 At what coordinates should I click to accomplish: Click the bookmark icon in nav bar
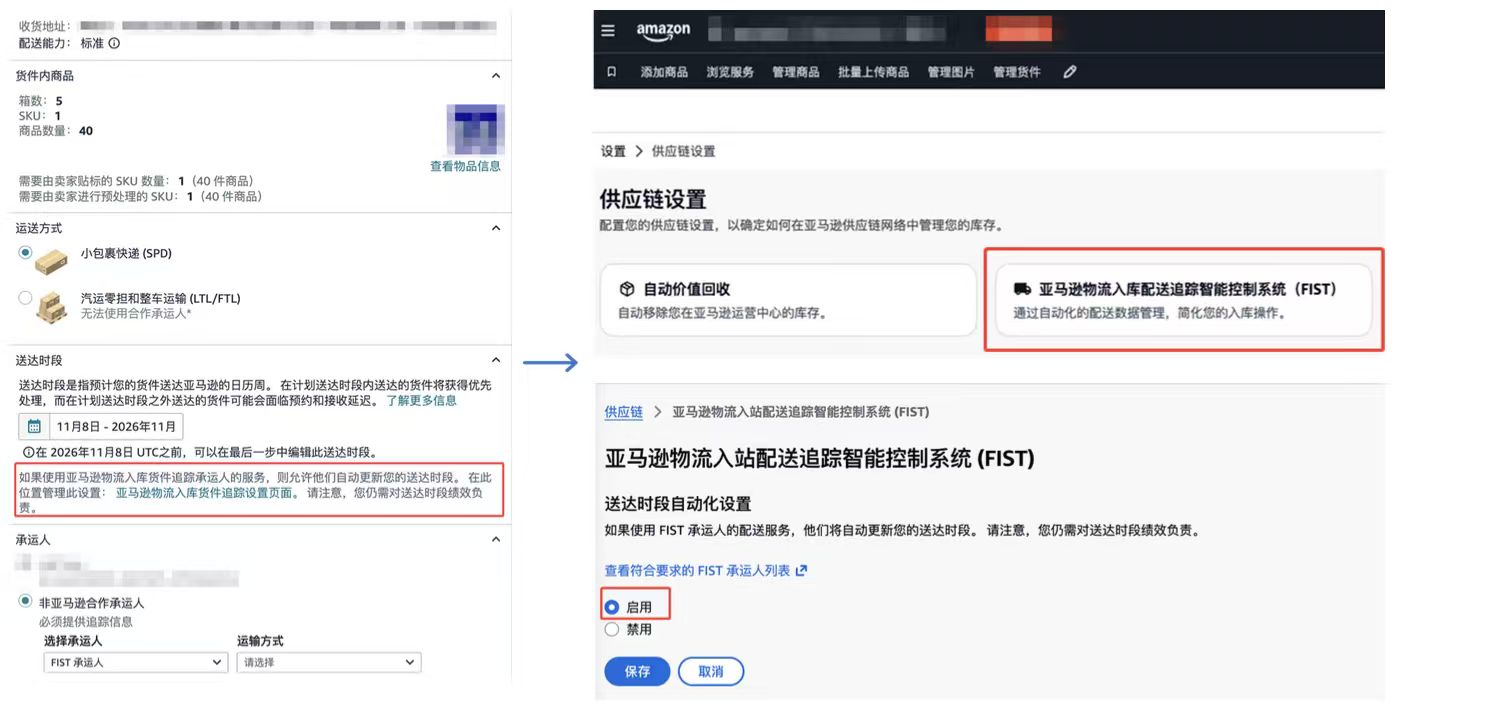(611, 72)
